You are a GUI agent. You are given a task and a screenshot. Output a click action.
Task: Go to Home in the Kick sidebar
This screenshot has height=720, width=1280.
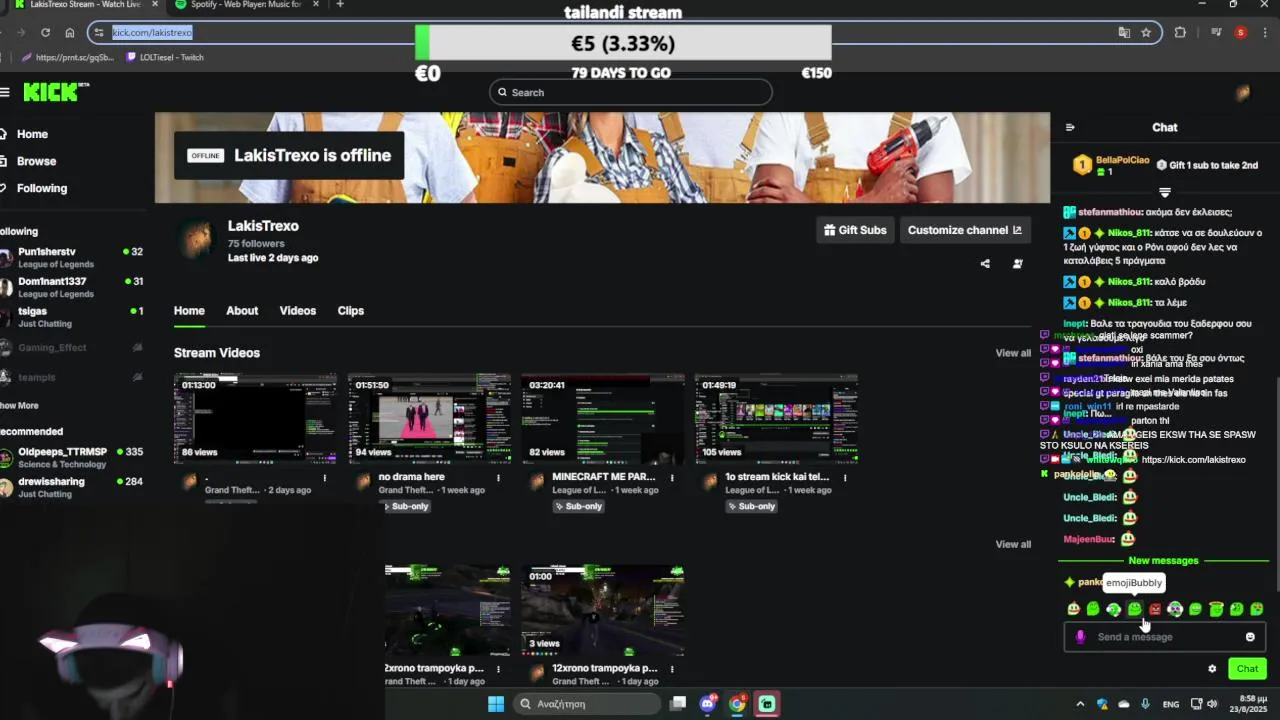(x=25, y=134)
